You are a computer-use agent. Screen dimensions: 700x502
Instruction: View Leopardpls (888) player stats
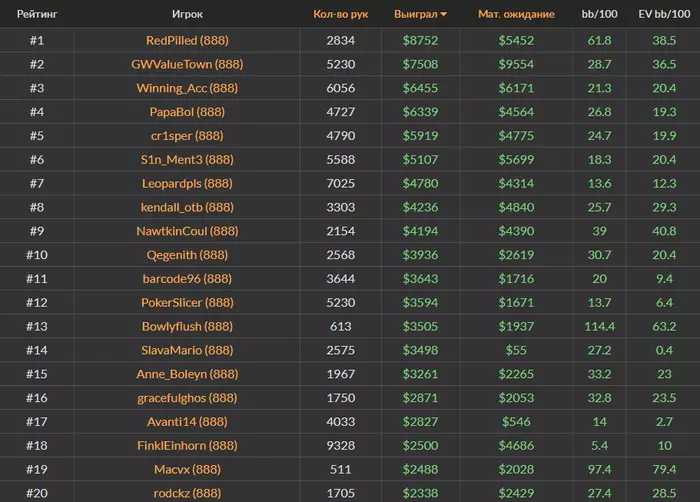(187, 184)
